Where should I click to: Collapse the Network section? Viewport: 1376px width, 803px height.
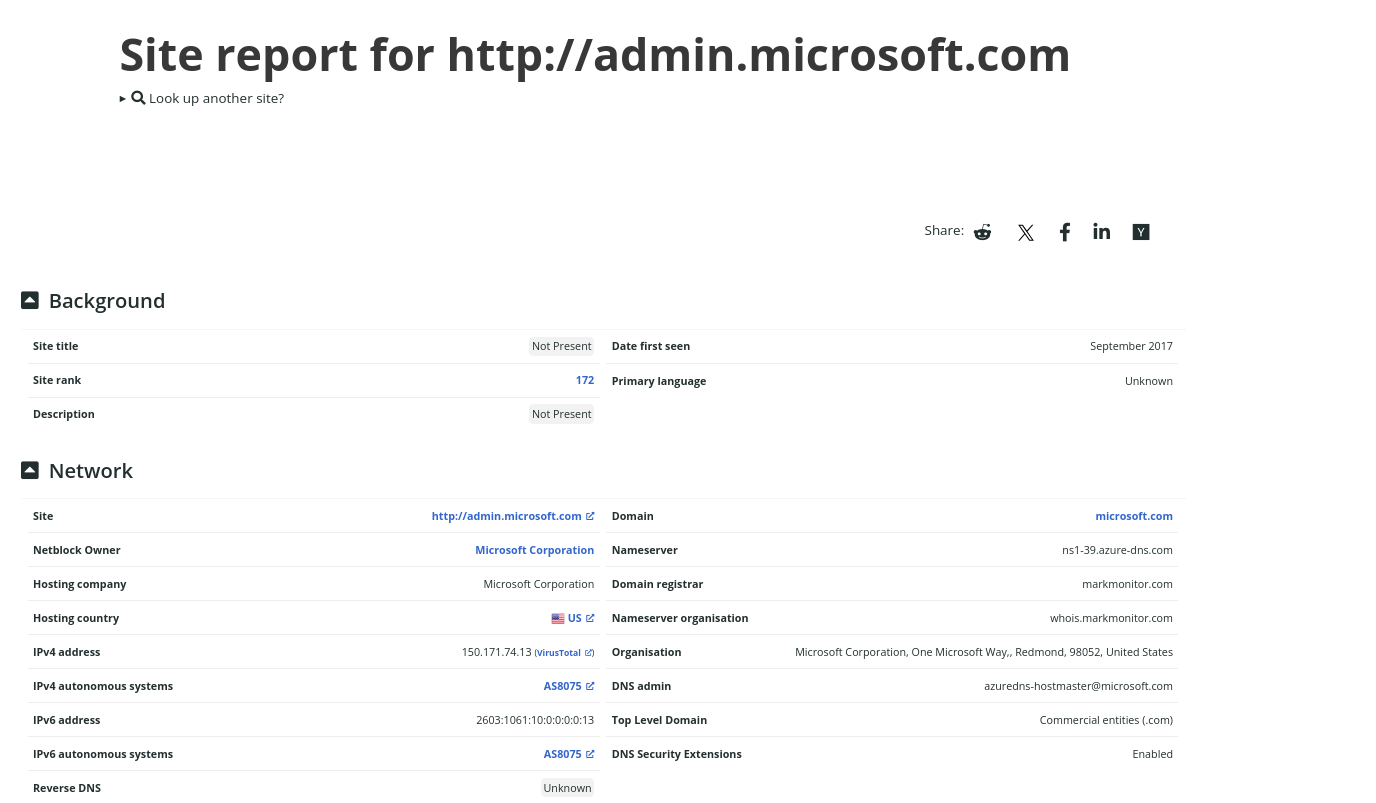[x=30, y=470]
